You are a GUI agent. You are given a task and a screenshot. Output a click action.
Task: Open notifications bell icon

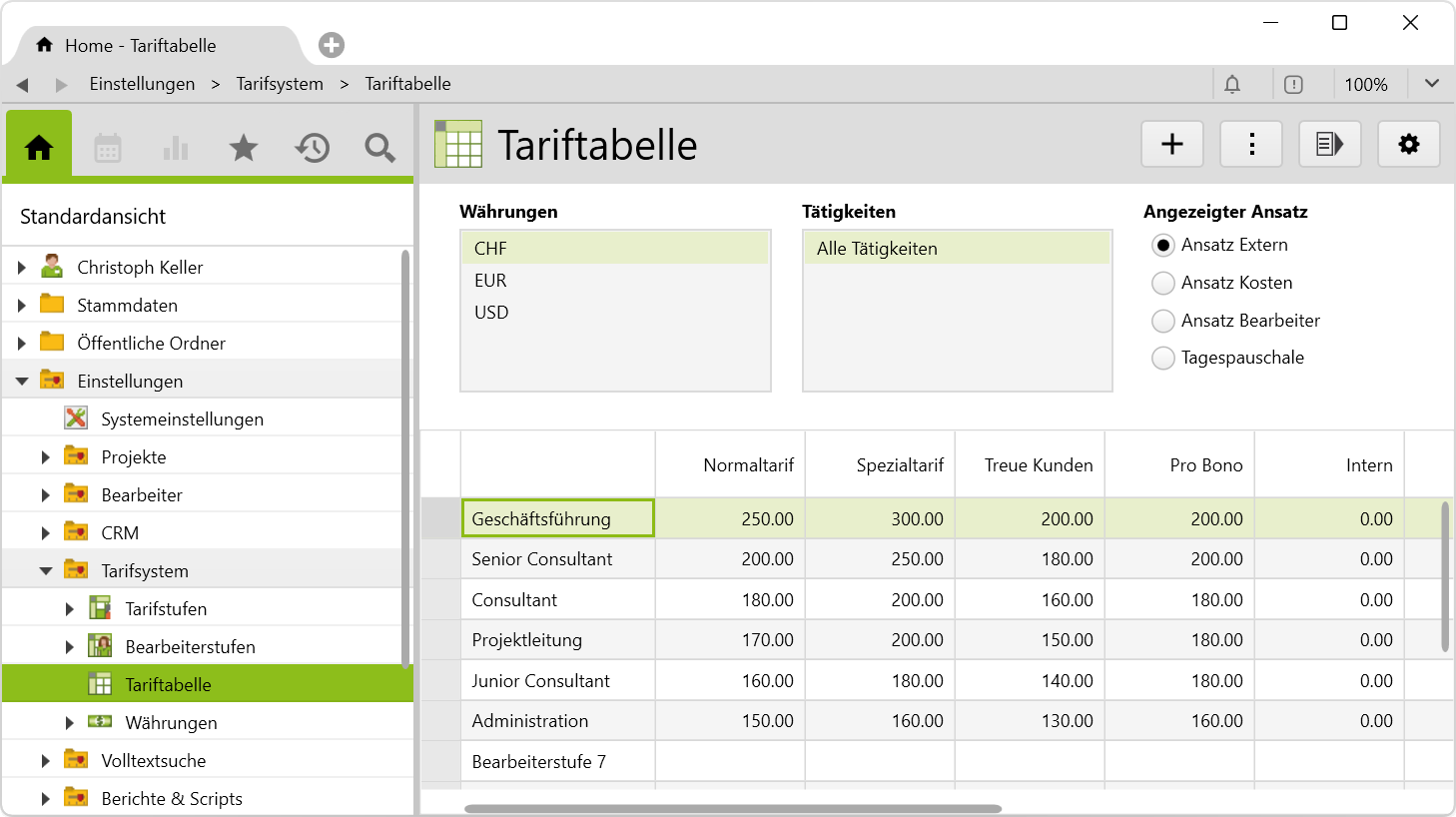coord(1232,85)
